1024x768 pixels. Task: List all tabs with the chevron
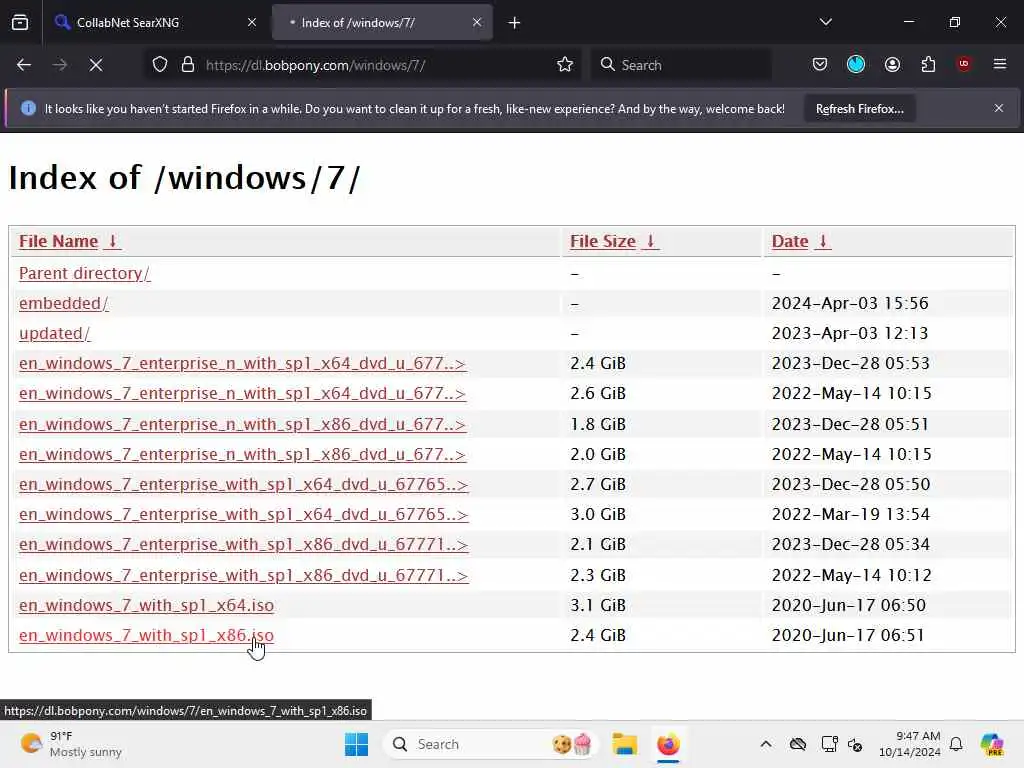(825, 22)
